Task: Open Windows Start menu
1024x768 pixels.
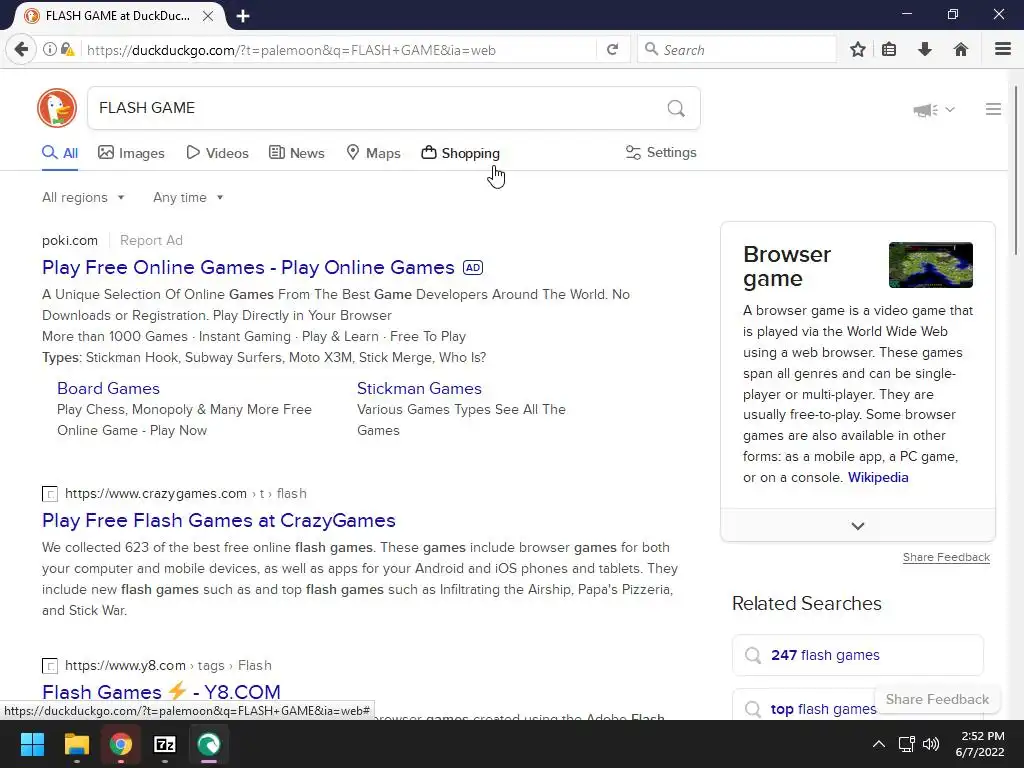Action: coord(32,744)
